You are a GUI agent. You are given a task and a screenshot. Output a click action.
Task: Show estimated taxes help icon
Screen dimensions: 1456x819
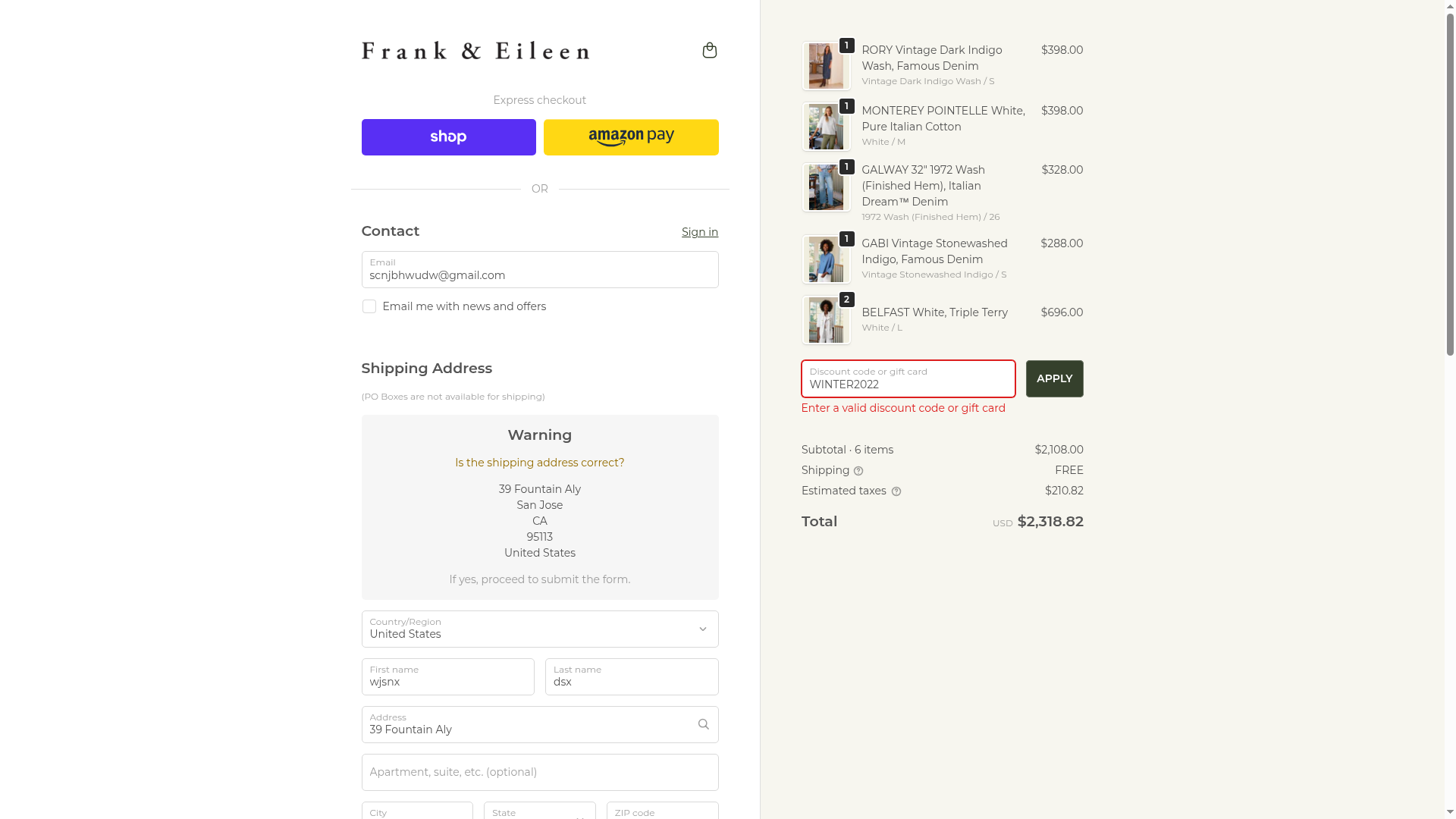coord(896,491)
